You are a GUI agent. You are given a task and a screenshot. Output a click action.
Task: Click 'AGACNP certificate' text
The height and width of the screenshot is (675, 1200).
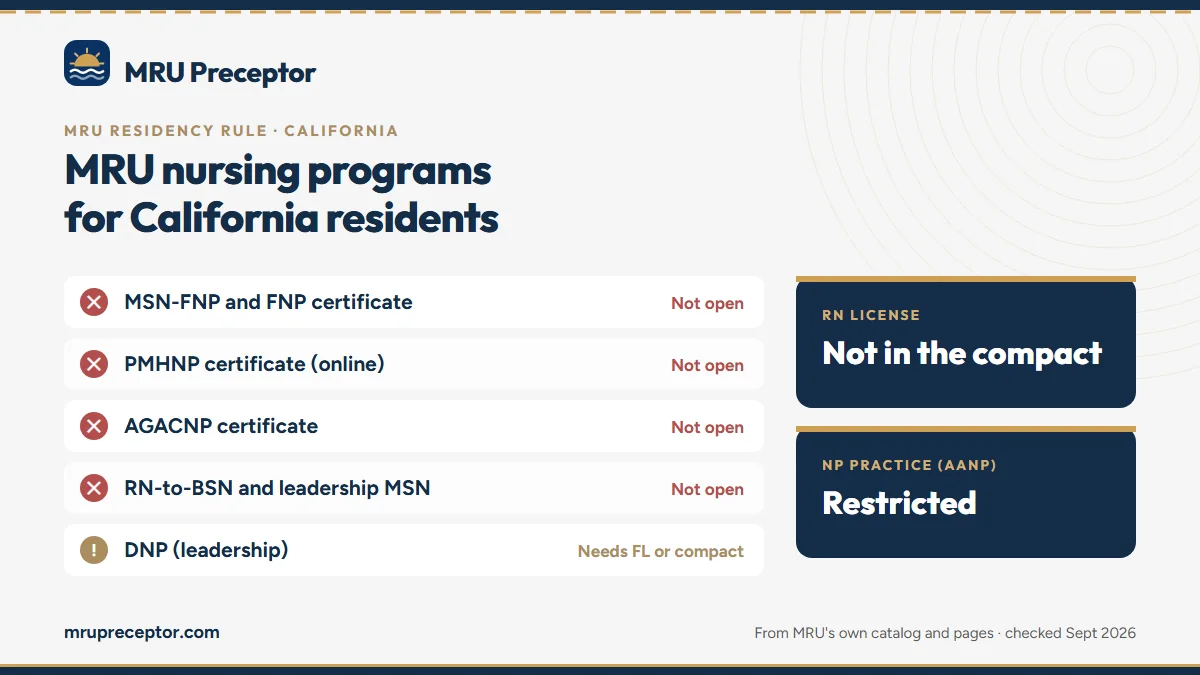coord(221,426)
